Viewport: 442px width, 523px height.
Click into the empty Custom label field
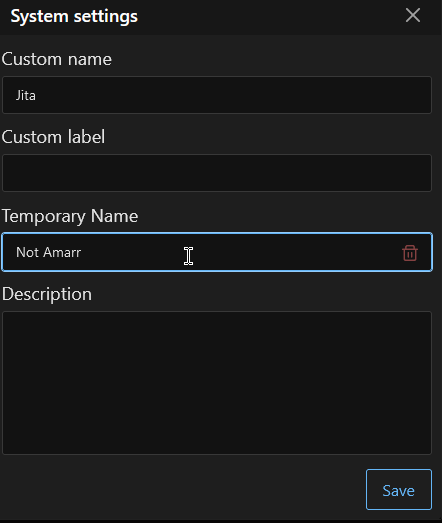pyautogui.click(x=217, y=173)
